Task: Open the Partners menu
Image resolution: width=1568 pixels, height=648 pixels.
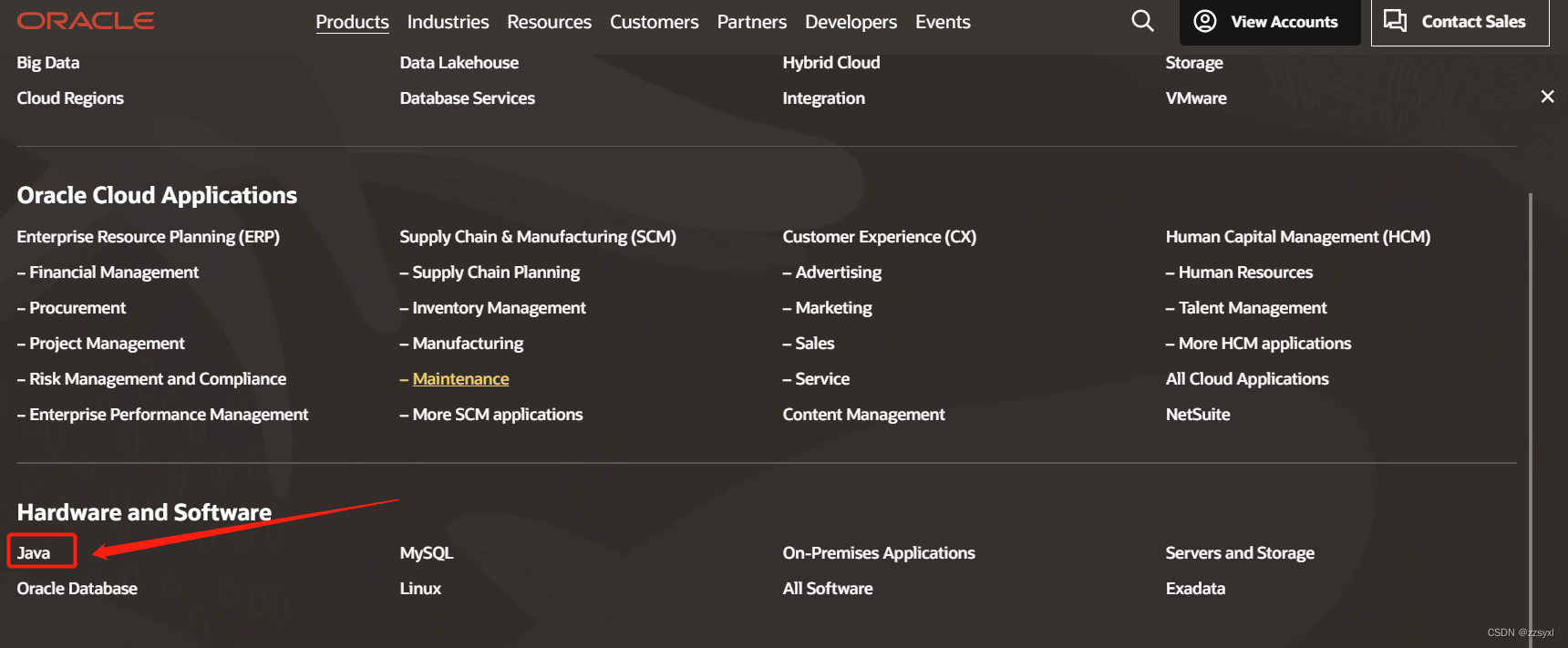Action: click(751, 22)
